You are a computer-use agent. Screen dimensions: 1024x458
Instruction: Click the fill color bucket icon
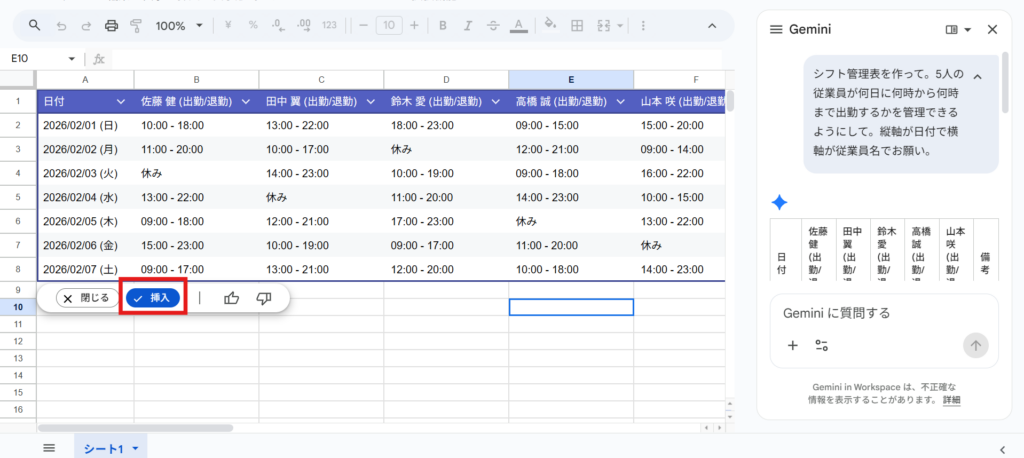click(549, 25)
